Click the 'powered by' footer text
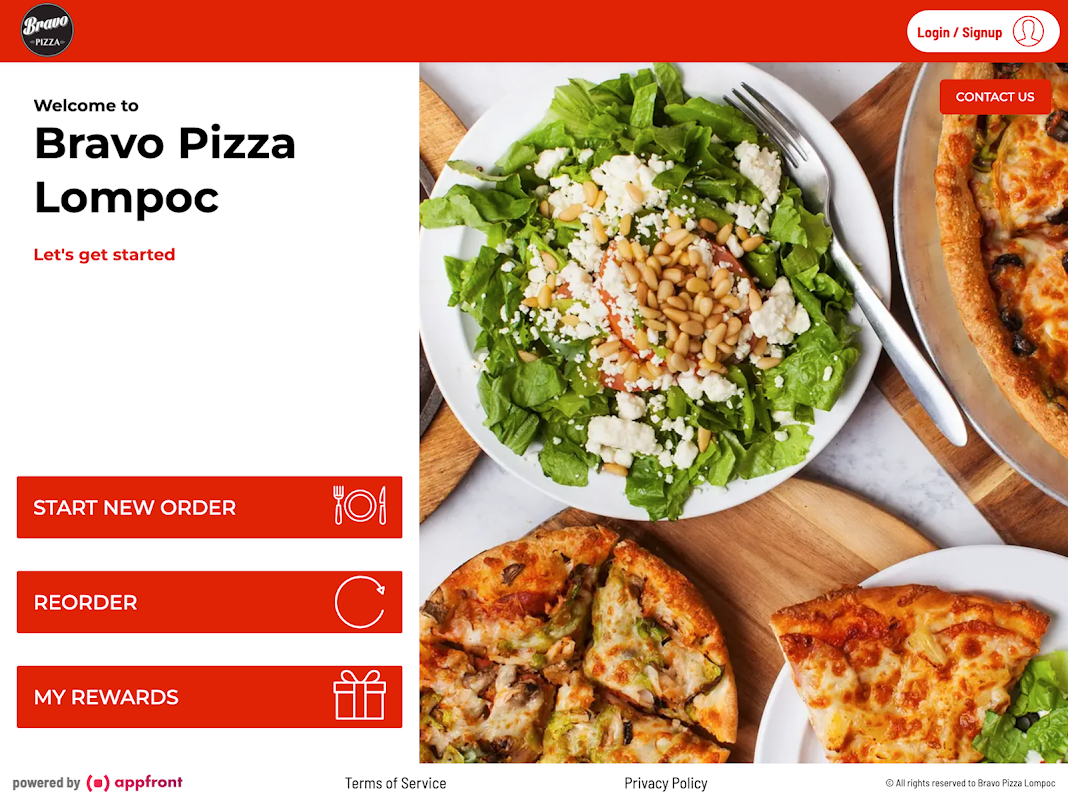Screen dimensions: 1068x800 click(46, 782)
